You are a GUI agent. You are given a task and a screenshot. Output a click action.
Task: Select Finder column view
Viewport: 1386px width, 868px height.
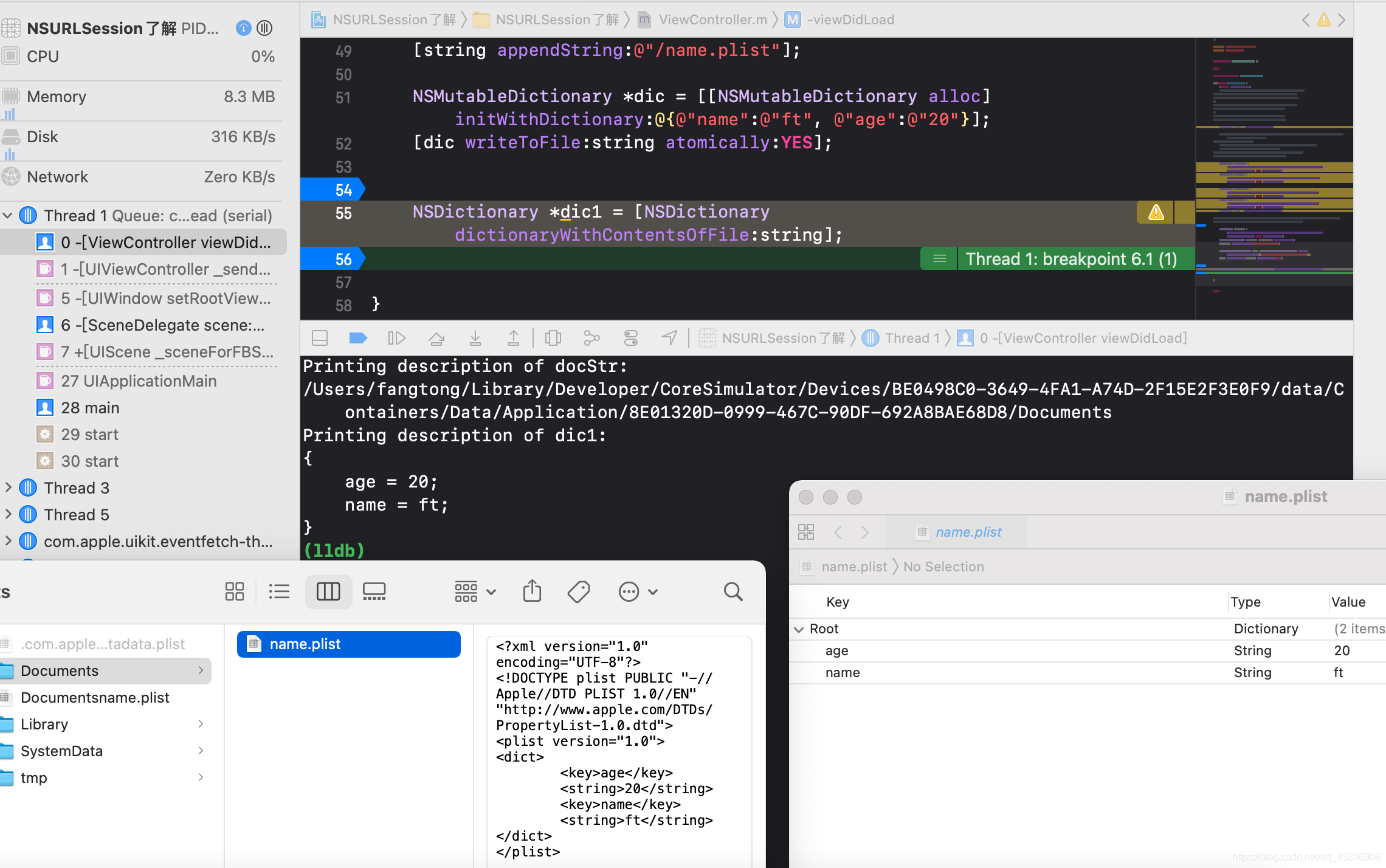[x=328, y=591]
